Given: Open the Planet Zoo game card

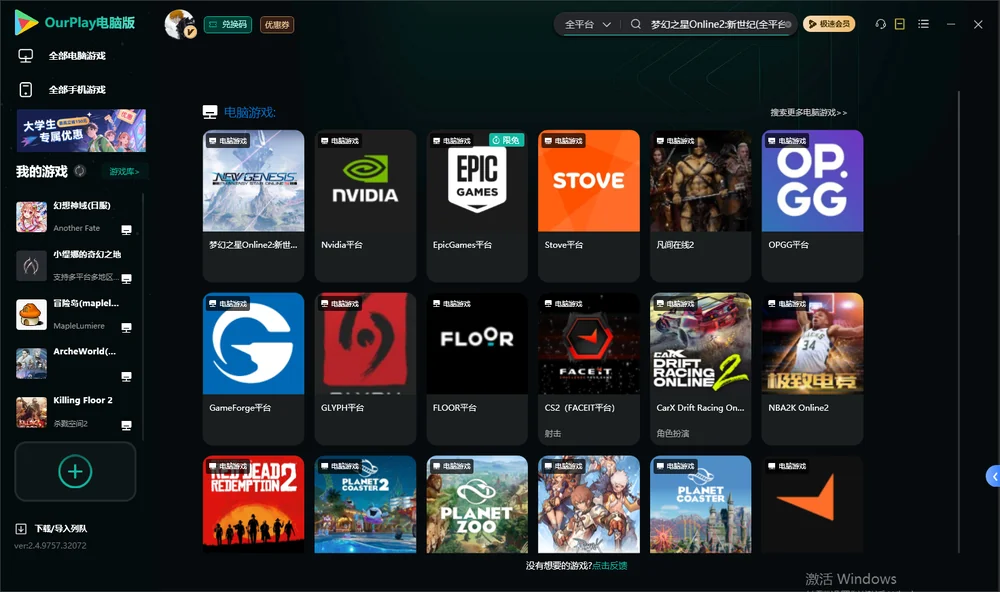Looking at the screenshot, I should pyautogui.click(x=477, y=504).
